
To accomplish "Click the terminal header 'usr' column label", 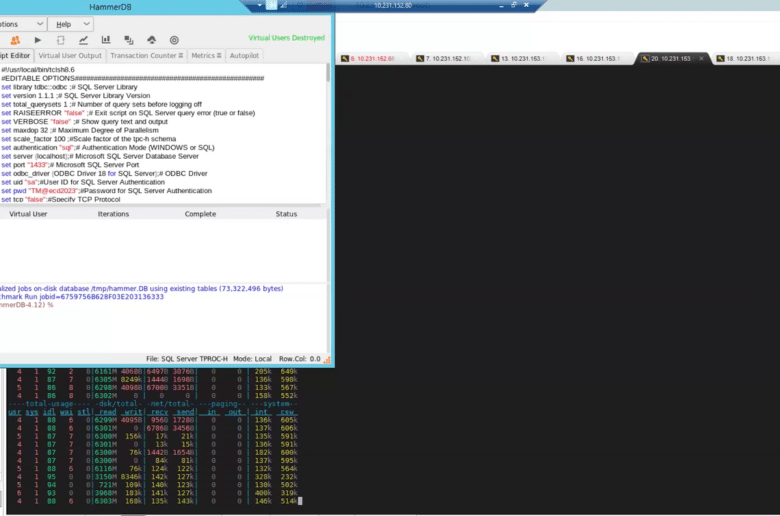I will click(x=14, y=412).
